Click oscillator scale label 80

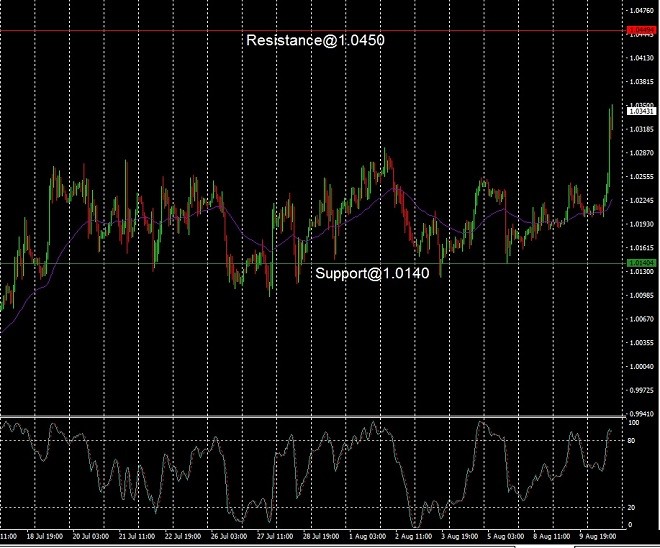(631, 441)
